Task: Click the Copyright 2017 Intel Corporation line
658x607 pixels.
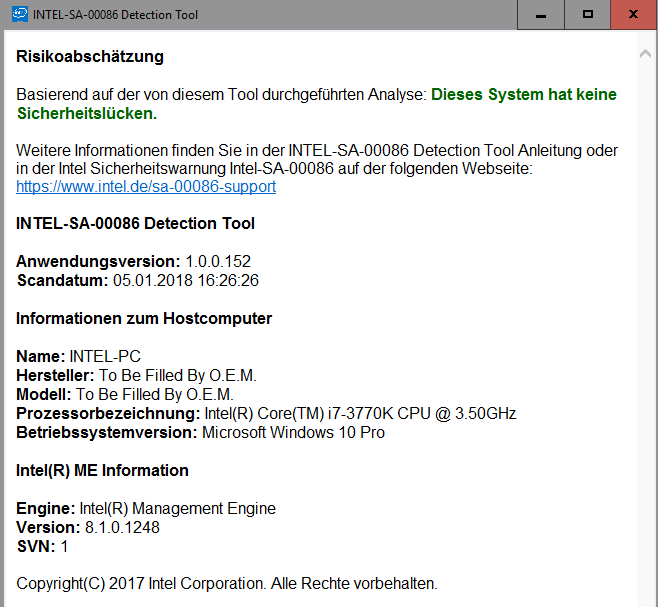Action: pyautogui.click(x=227, y=584)
